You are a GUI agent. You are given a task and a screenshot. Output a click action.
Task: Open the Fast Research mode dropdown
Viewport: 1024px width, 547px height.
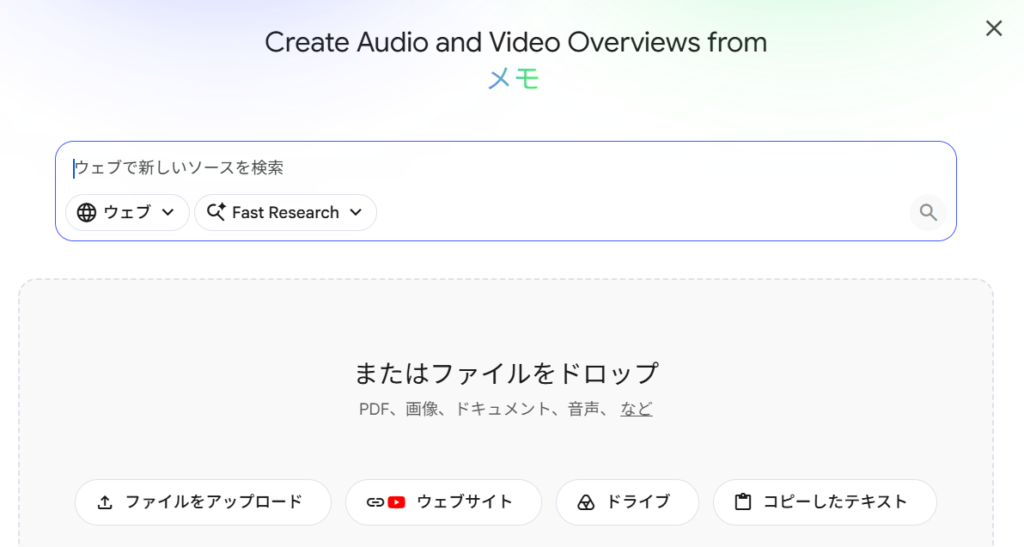point(285,212)
